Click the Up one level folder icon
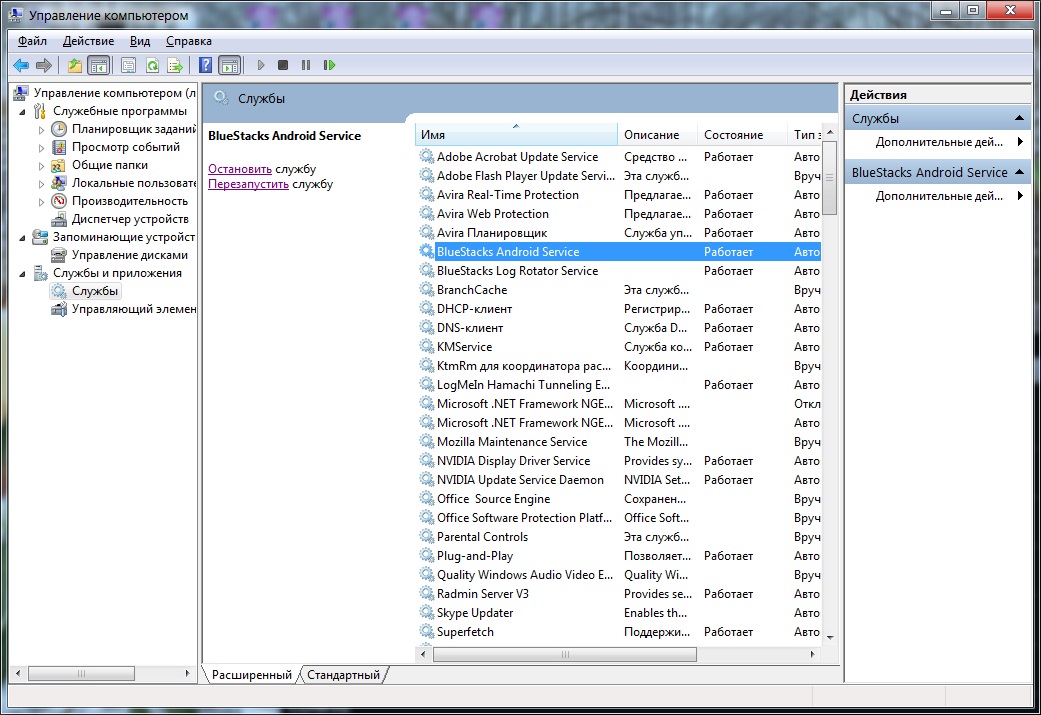This screenshot has width=1041, height=715. click(75, 65)
